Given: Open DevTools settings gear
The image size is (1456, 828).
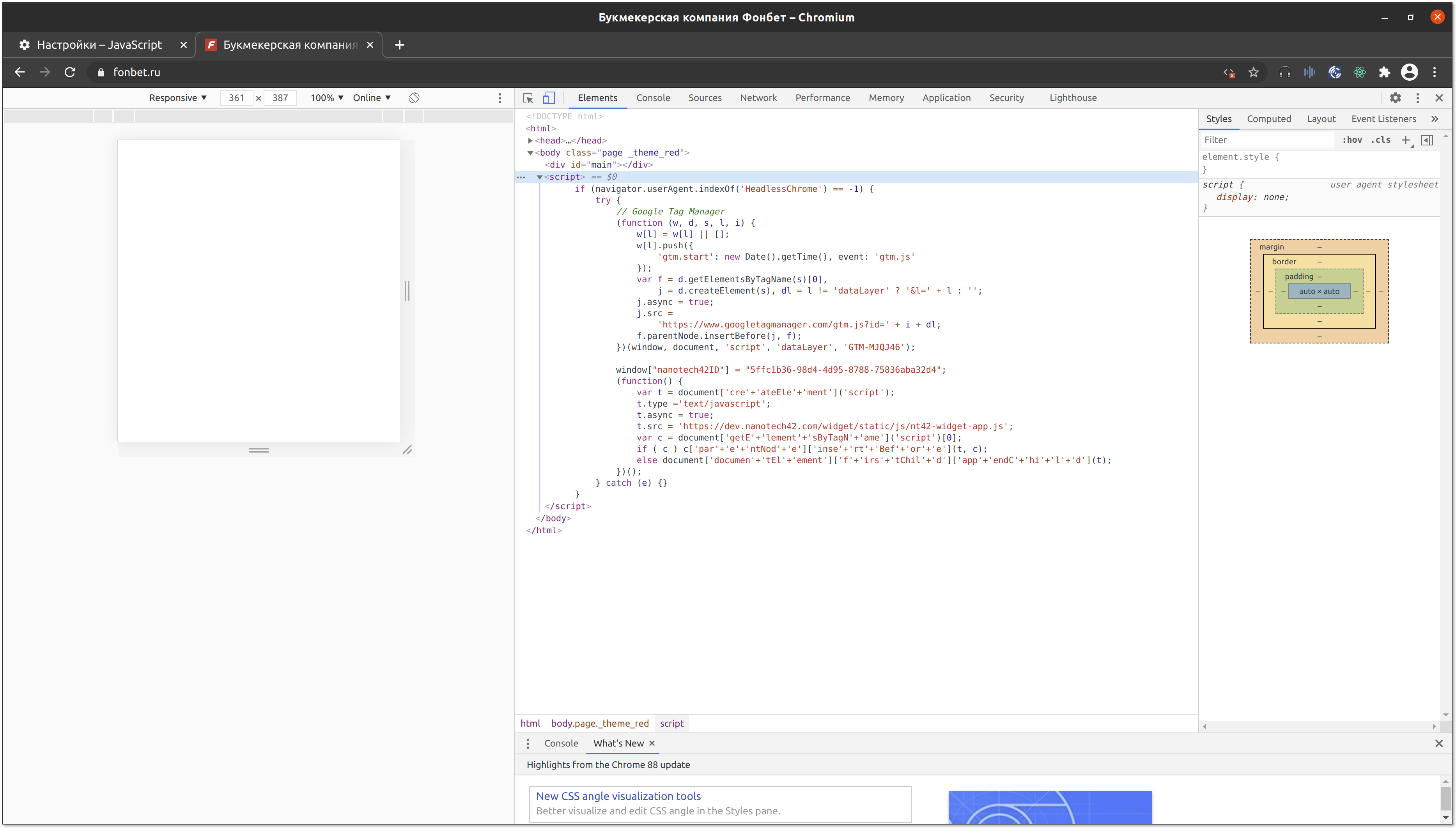Looking at the screenshot, I should [x=1395, y=98].
